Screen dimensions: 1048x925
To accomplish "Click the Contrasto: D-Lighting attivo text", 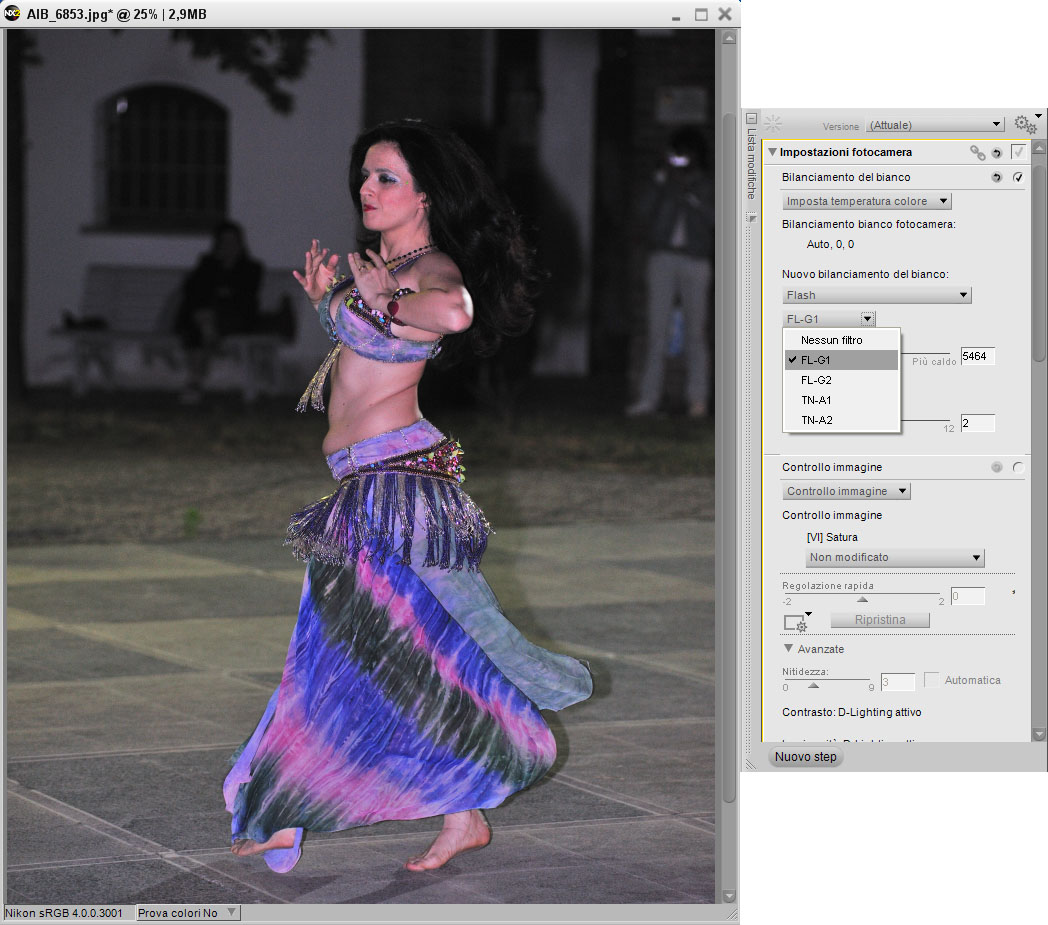I will click(x=852, y=712).
